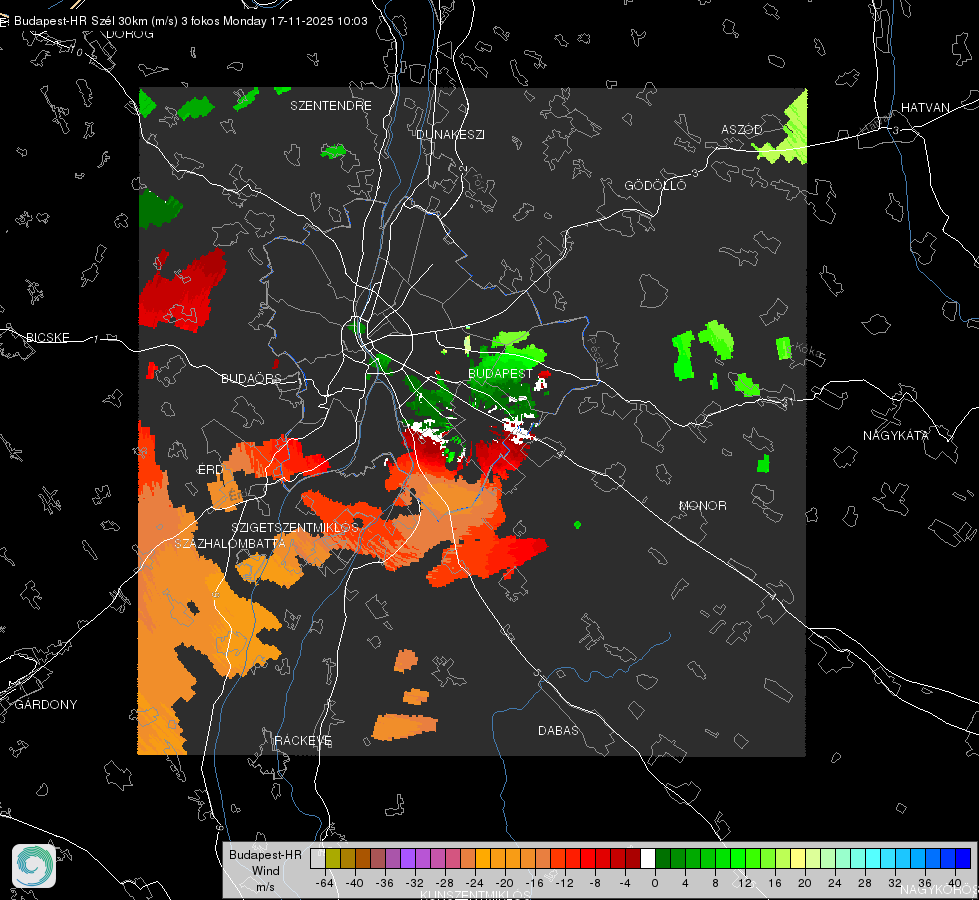Pick the yellow swatch above the 20 label
Viewport: 979px width, 900px height.
[798, 859]
